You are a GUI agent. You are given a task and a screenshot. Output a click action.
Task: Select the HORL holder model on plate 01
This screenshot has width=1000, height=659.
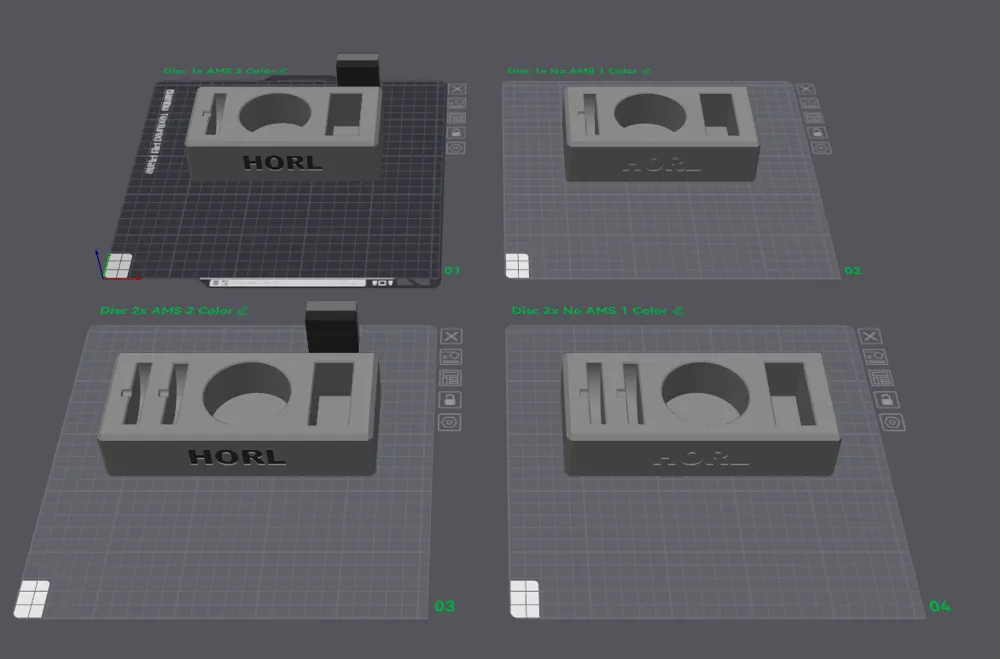point(284,132)
